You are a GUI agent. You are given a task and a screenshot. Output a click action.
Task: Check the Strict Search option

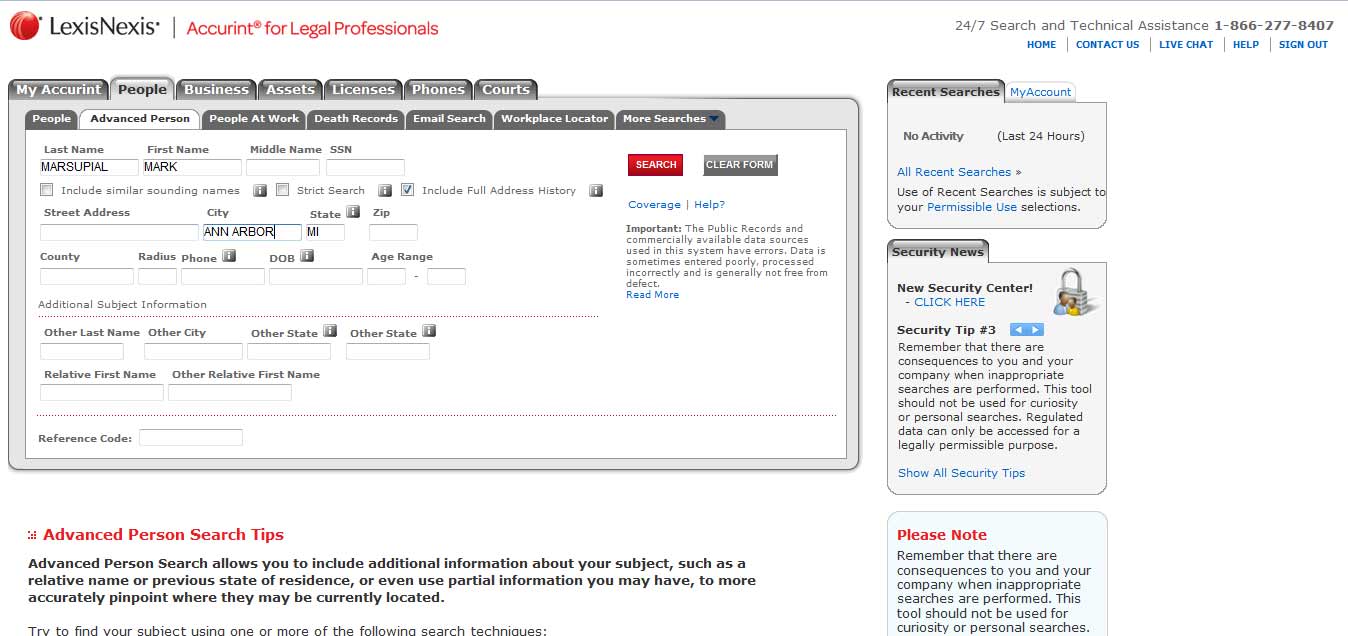coord(280,190)
